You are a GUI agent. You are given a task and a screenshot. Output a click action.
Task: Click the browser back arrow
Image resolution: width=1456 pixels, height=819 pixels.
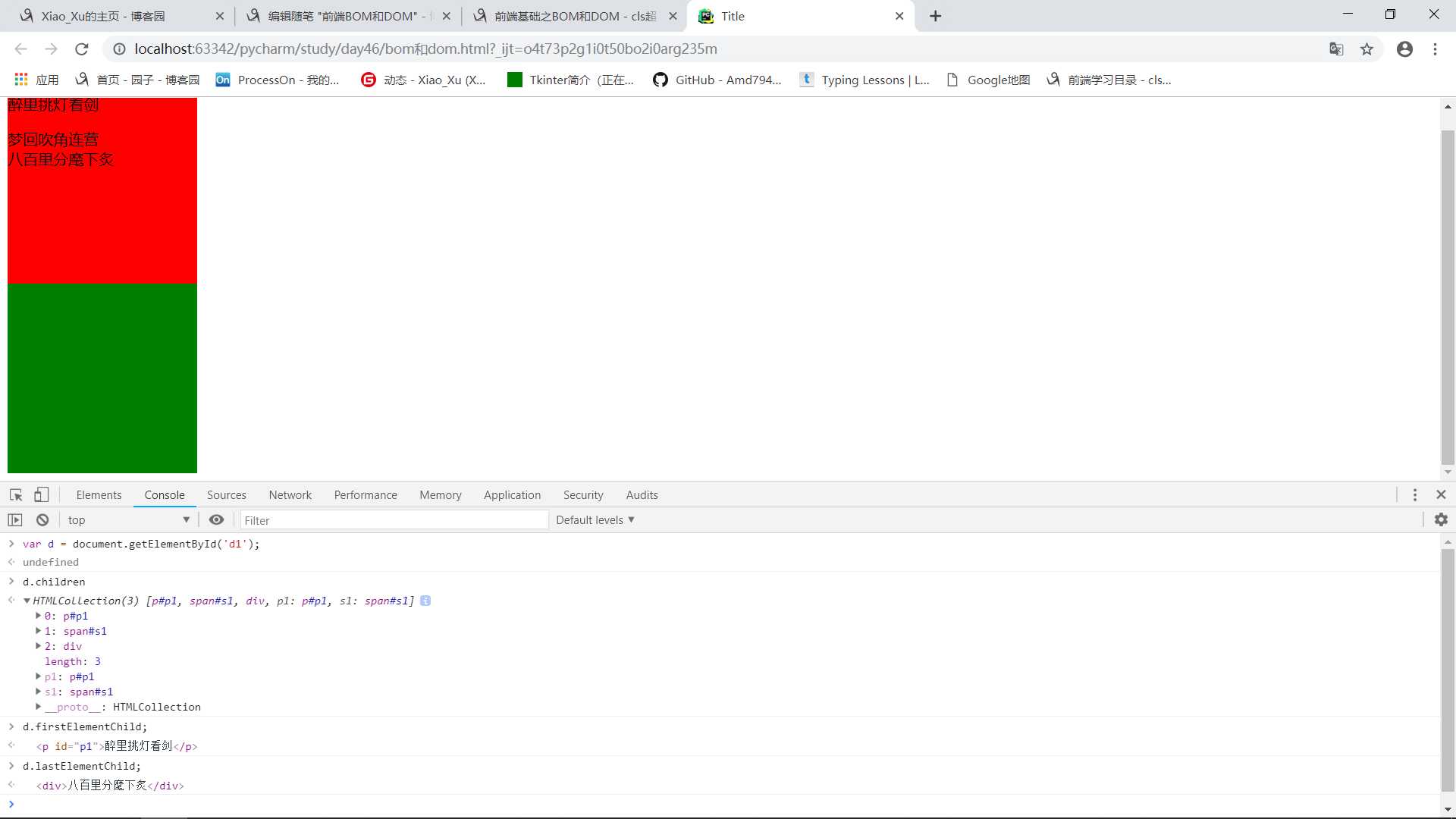click(20, 49)
